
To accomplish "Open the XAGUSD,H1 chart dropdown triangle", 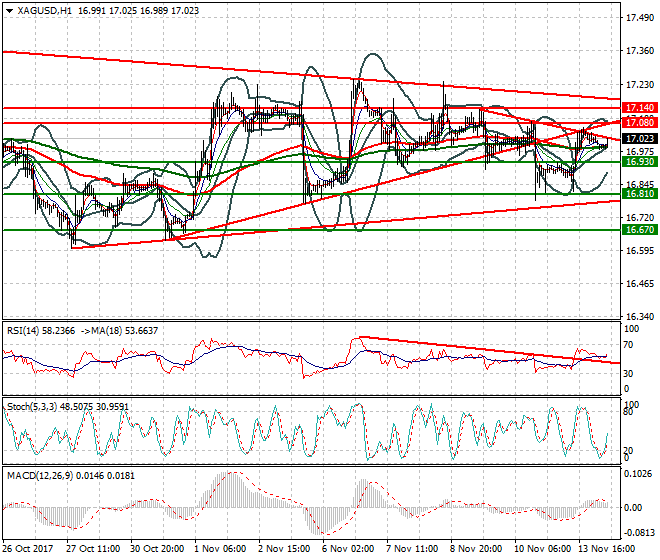I will [9, 11].
